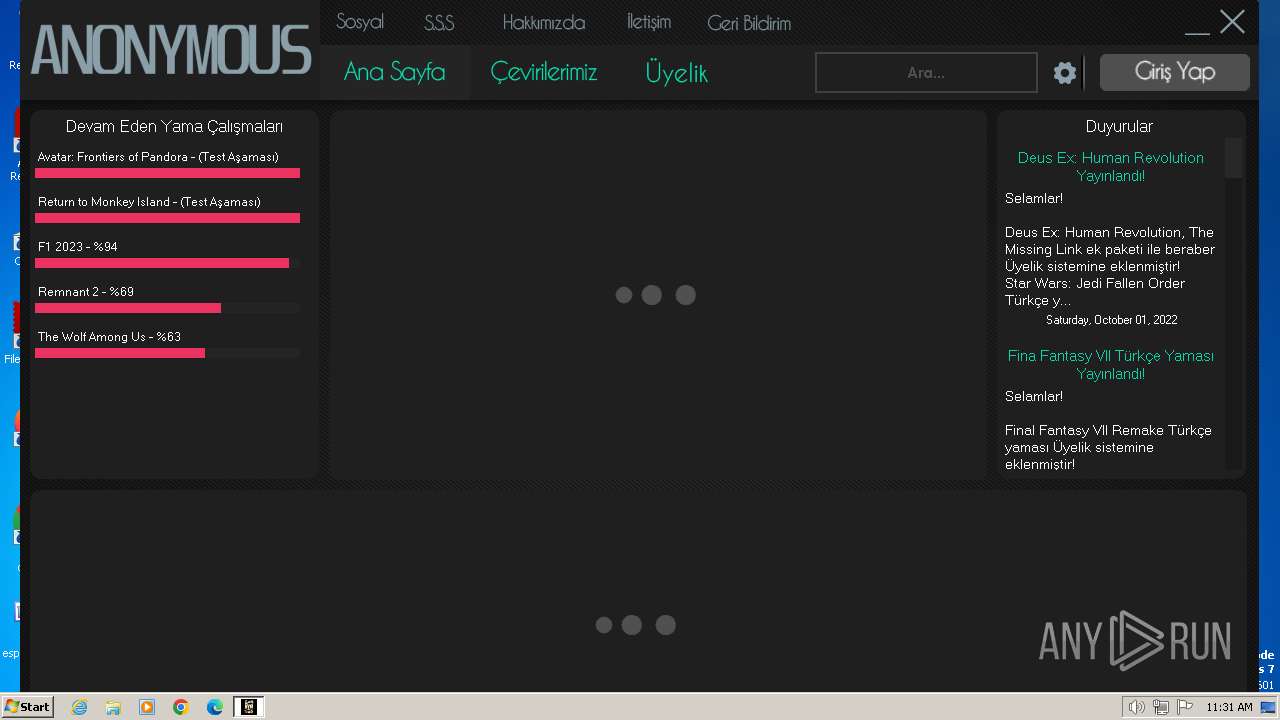Click the ANONYMOUS logo
This screenshot has width=1280, height=720.
(171, 50)
